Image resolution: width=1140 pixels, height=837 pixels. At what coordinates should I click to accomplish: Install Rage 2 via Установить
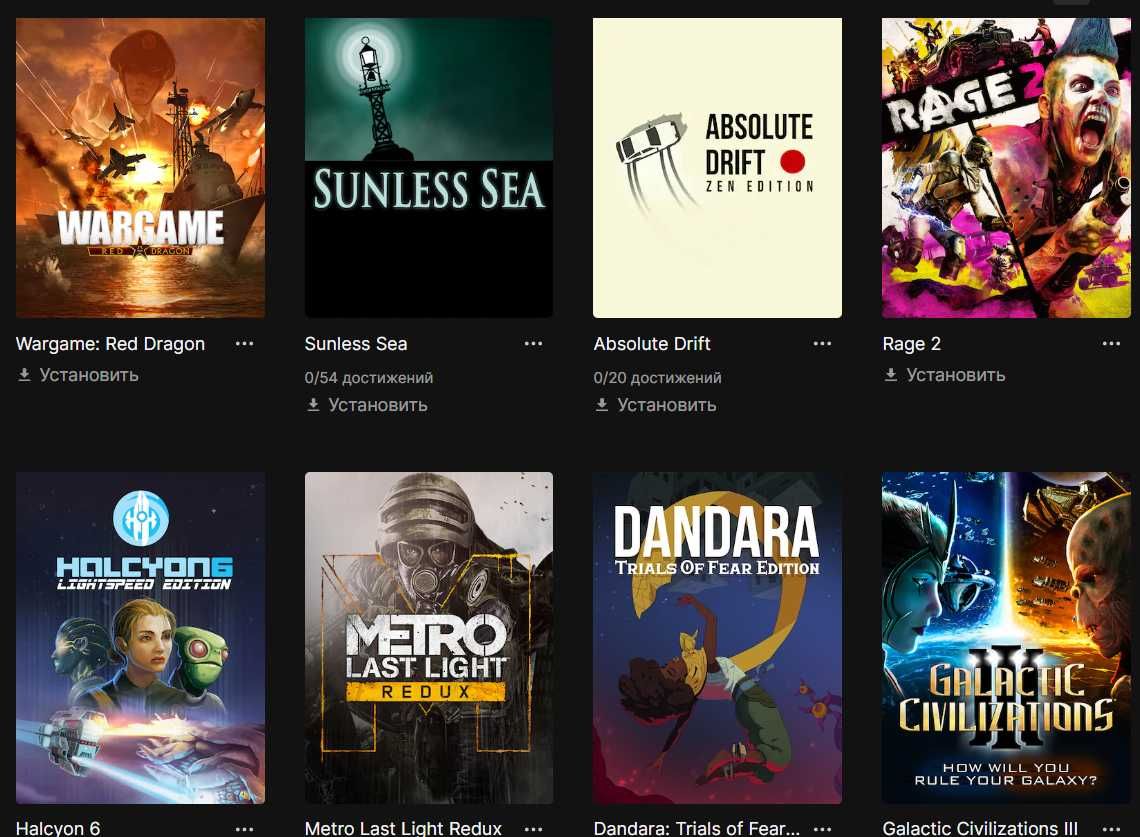tap(955, 375)
